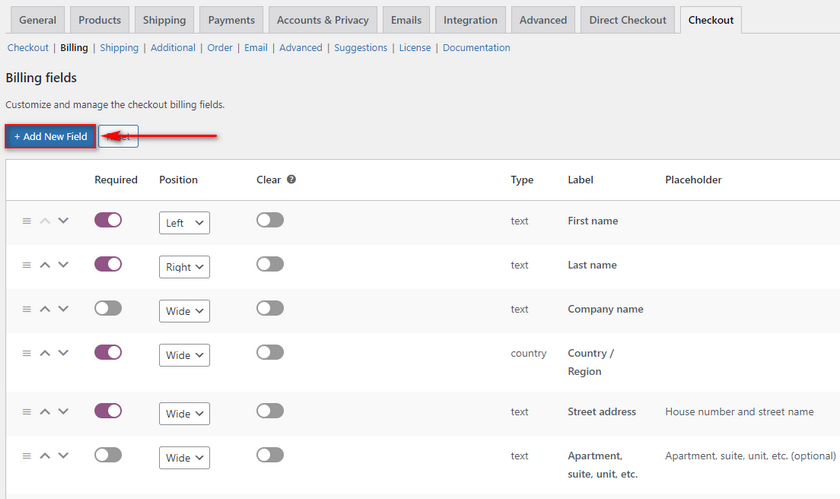840x499 pixels.
Task: Click drag handle for Company name row
Action: pyautogui.click(x=26, y=309)
